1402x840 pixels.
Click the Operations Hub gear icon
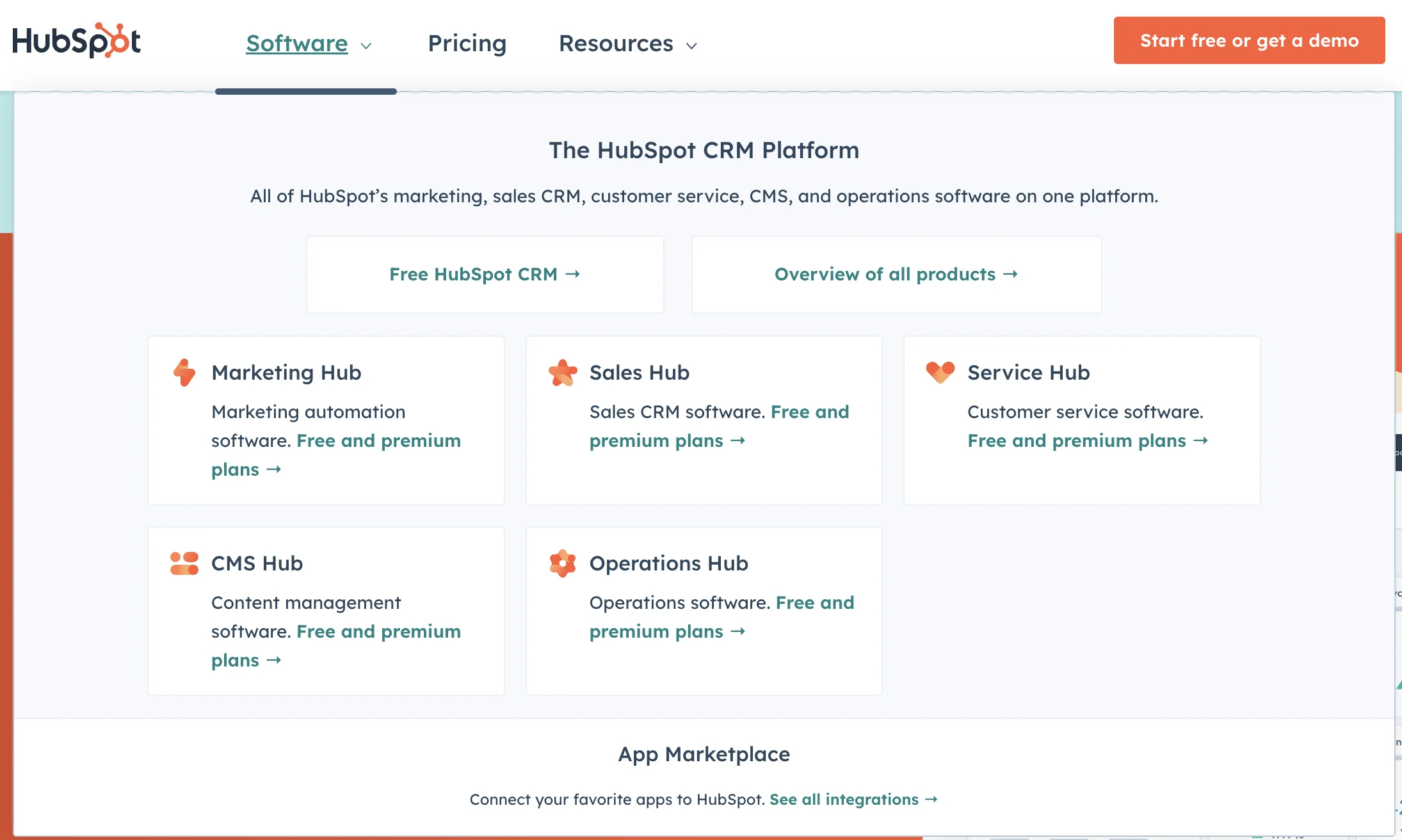click(x=563, y=563)
